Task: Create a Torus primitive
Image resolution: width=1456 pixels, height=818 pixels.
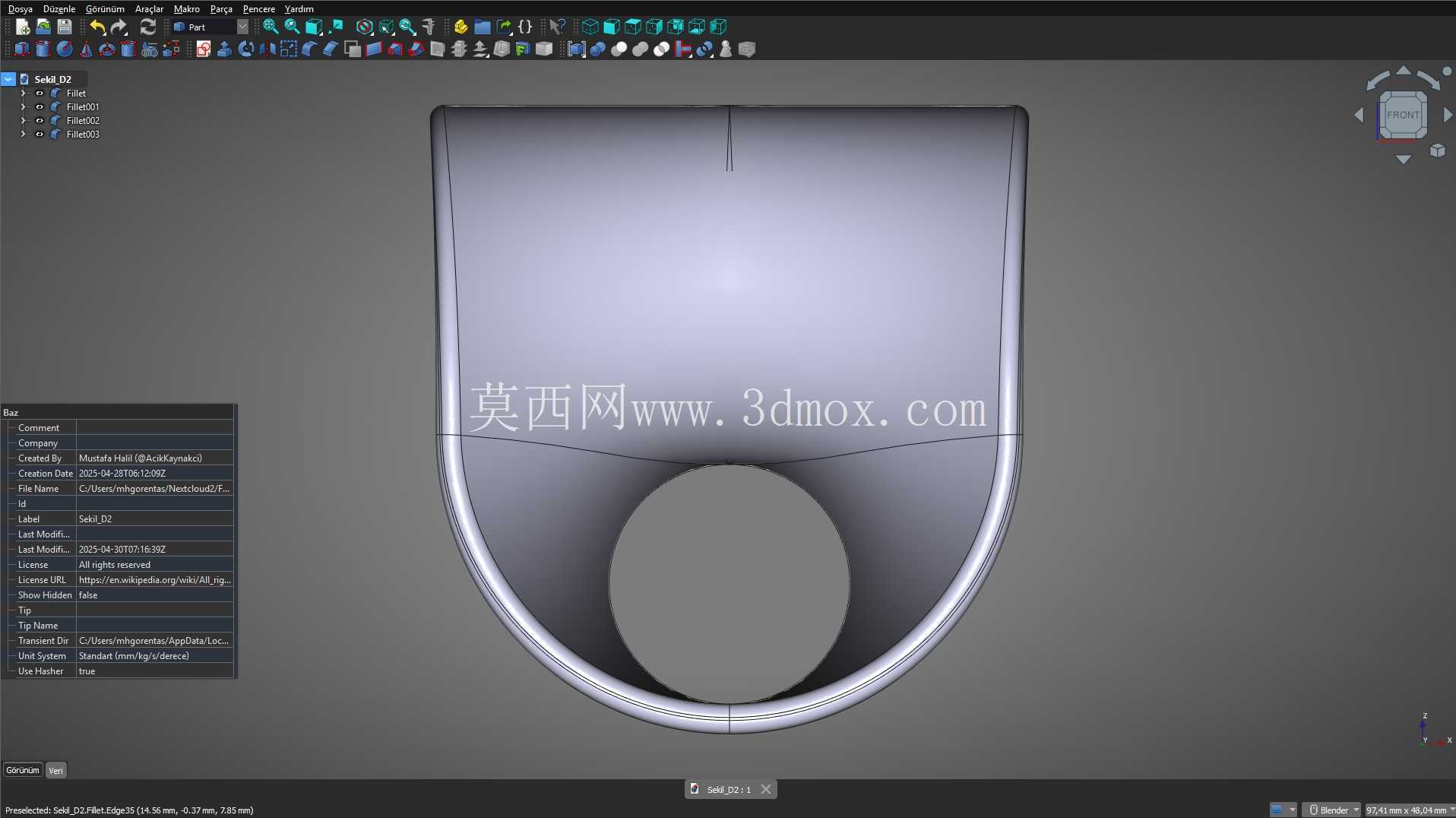Action: pos(107,49)
